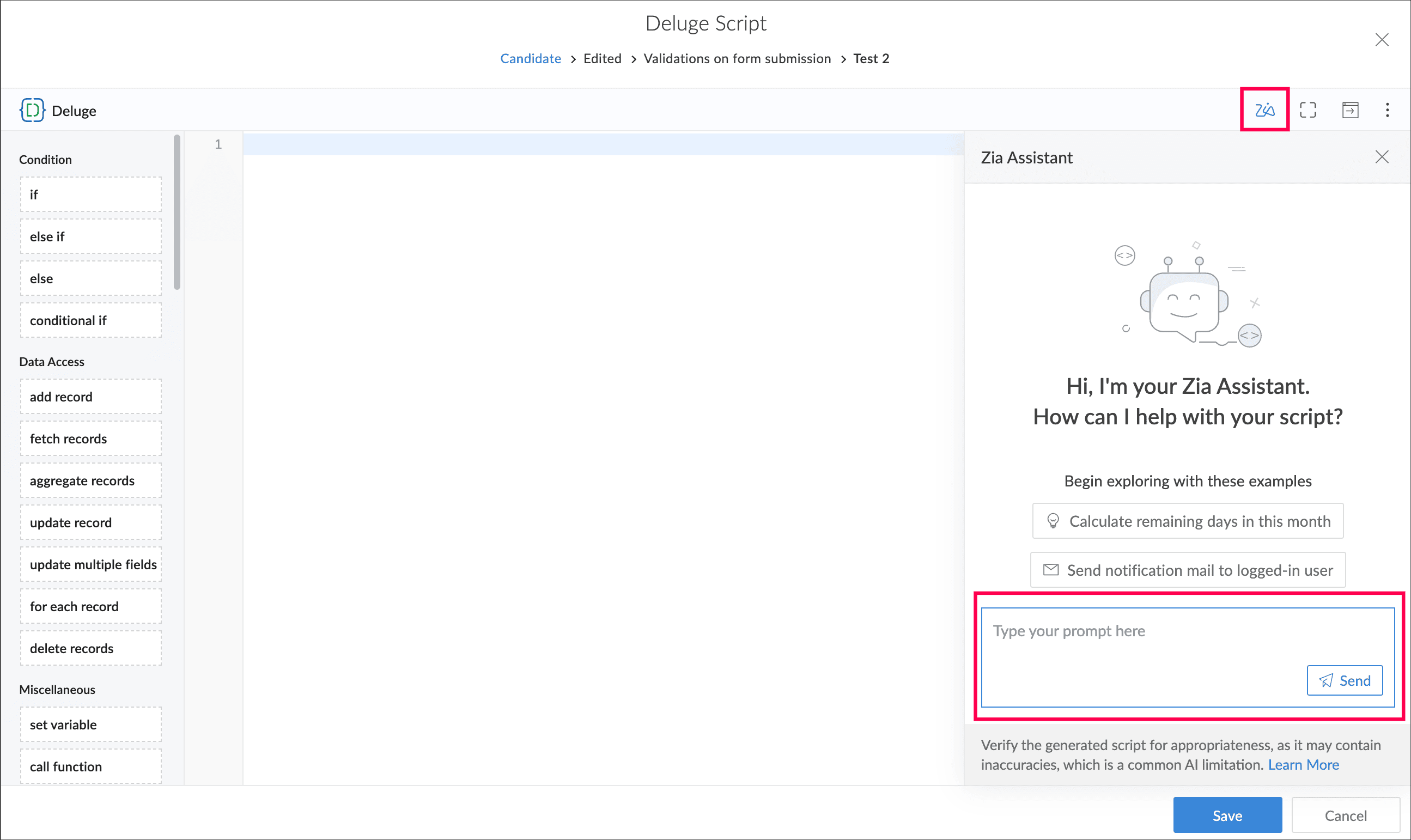Click the task list vertical scrollbar

click(177, 212)
